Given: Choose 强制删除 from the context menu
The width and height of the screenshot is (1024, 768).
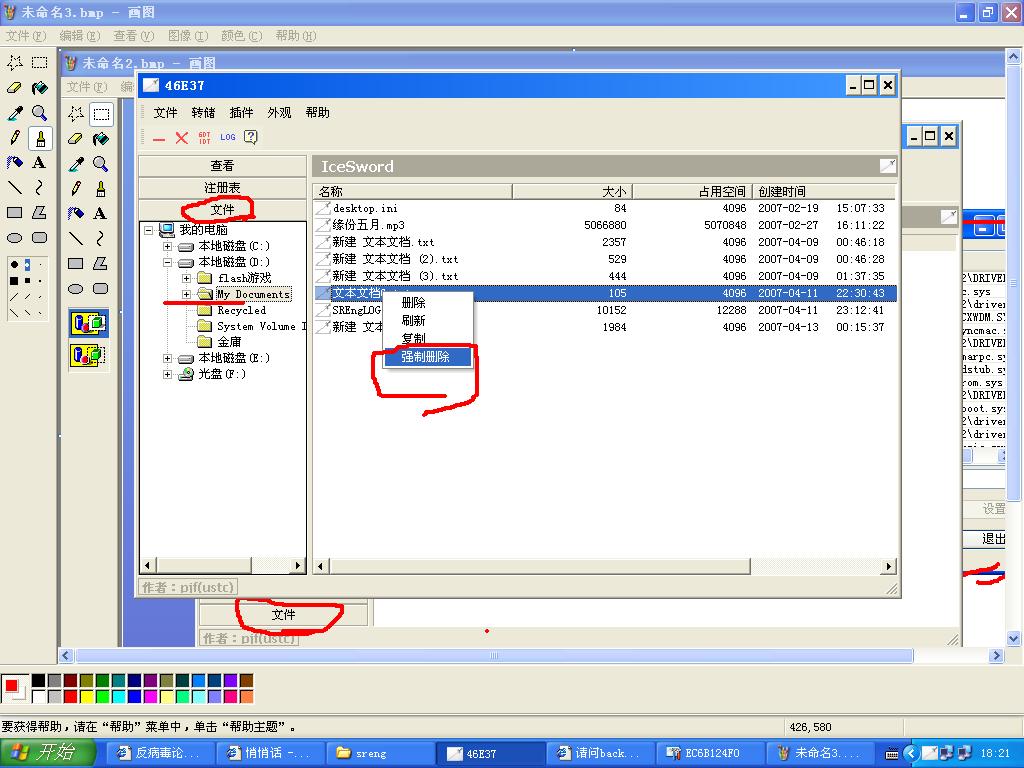Looking at the screenshot, I should [426, 357].
